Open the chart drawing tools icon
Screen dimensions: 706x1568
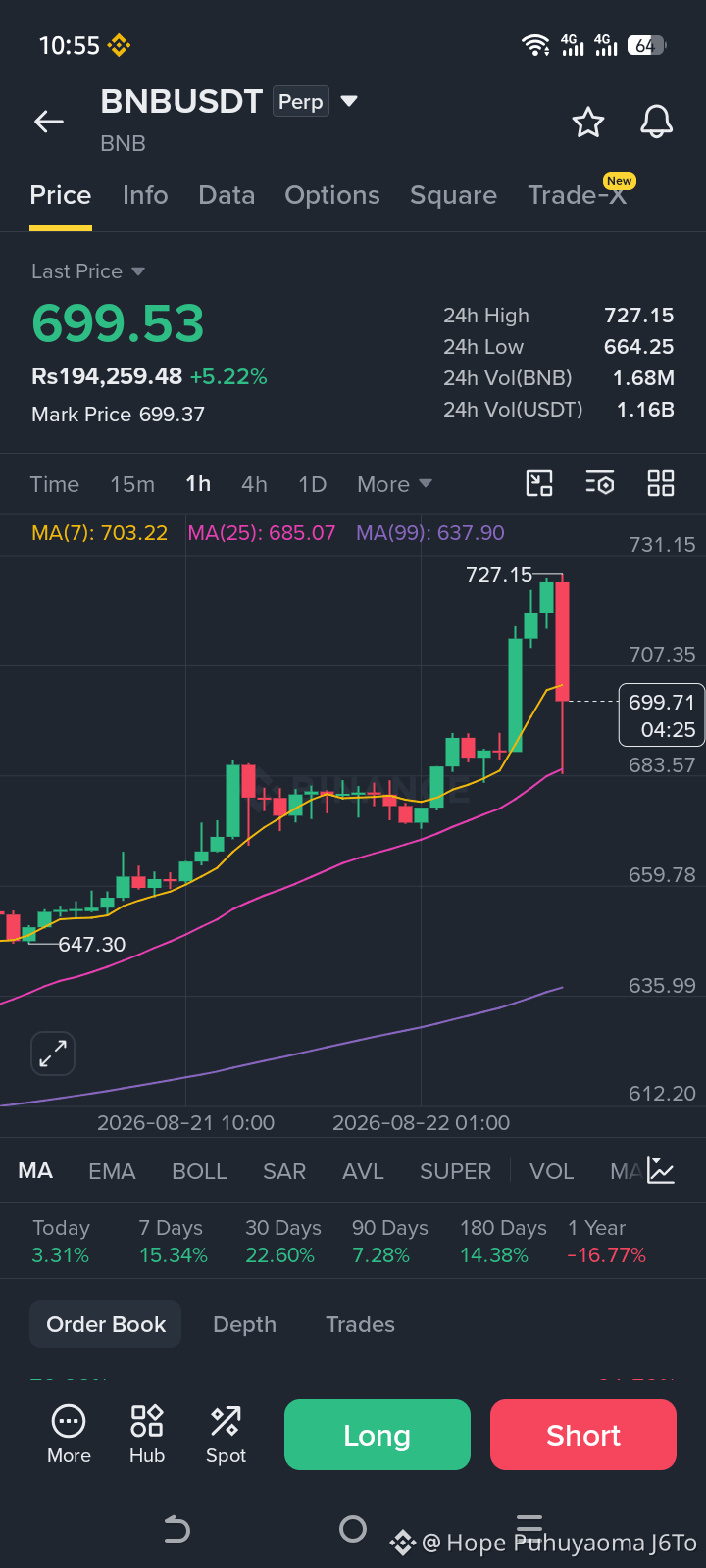pyautogui.click(x=539, y=483)
